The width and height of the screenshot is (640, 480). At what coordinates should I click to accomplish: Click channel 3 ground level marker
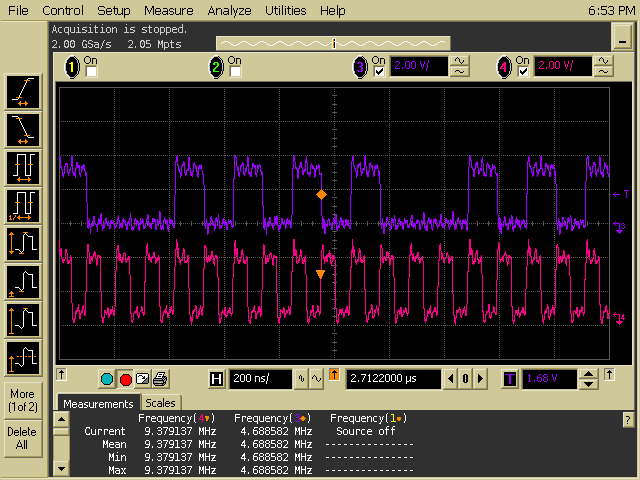(x=620, y=226)
